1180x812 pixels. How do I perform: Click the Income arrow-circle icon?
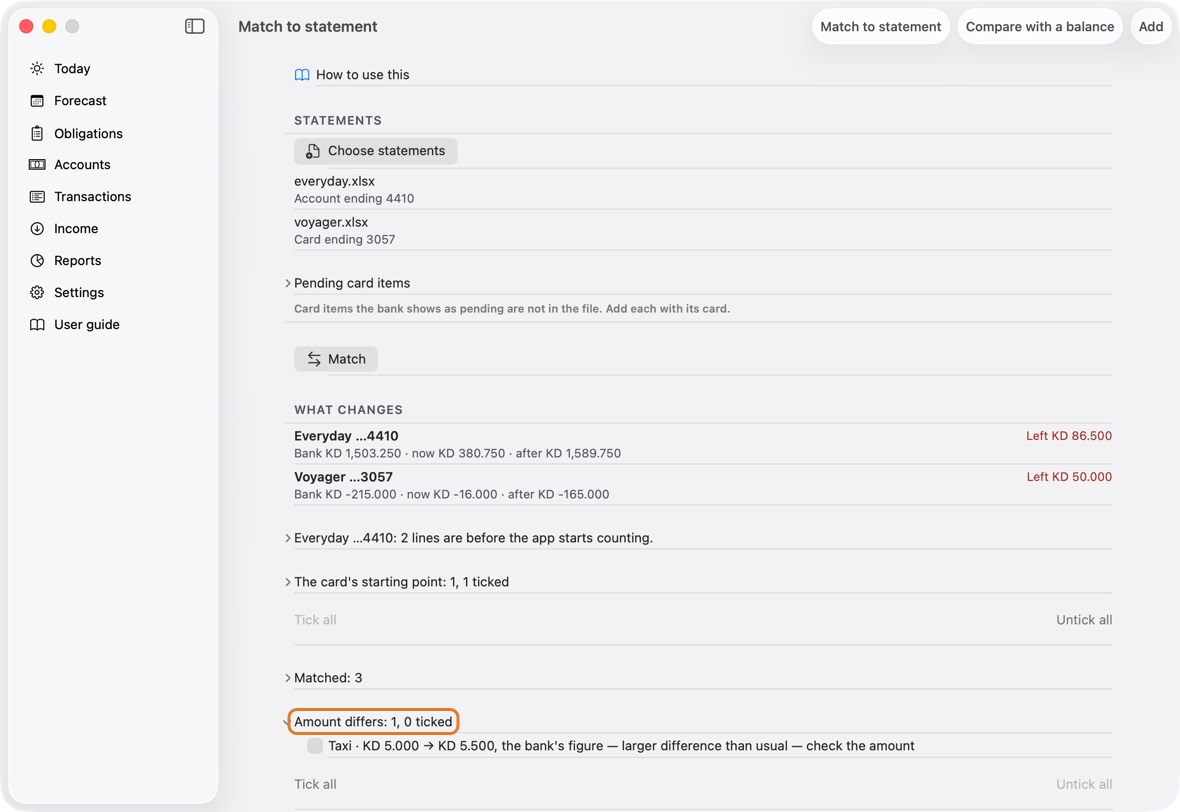pyautogui.click(x=37, y=229)
